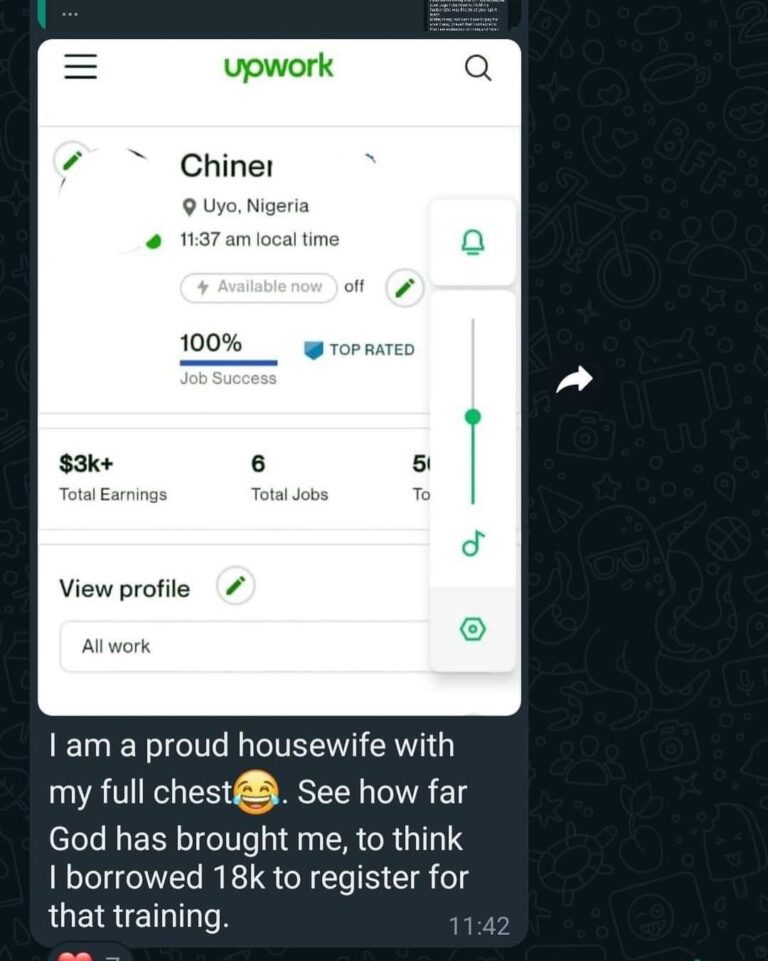Open the Upwork hamburger menu
This screenshot has width=768, height=961.
81,66
